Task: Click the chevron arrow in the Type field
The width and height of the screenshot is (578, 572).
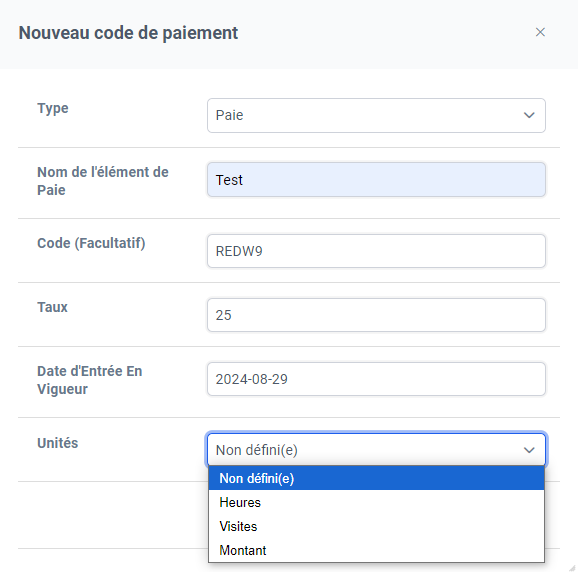Action: [529, 115]
